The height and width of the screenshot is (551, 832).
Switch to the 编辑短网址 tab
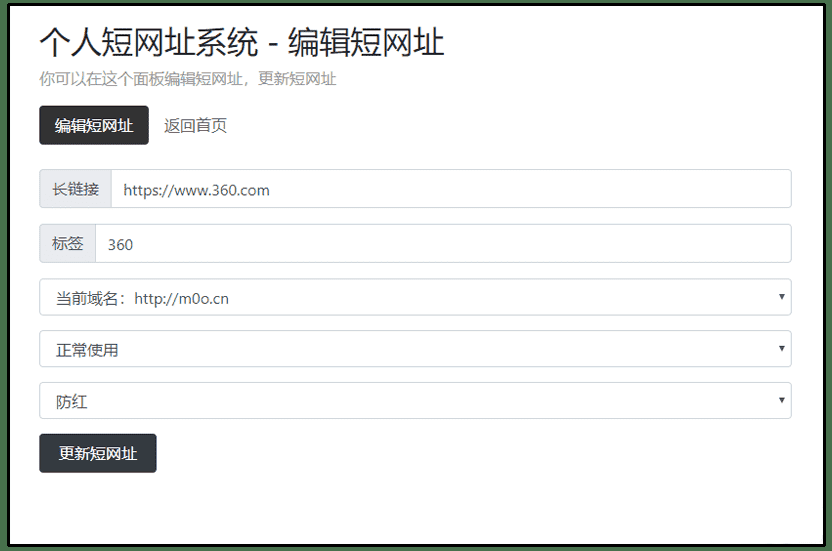(x=94, y=125)
